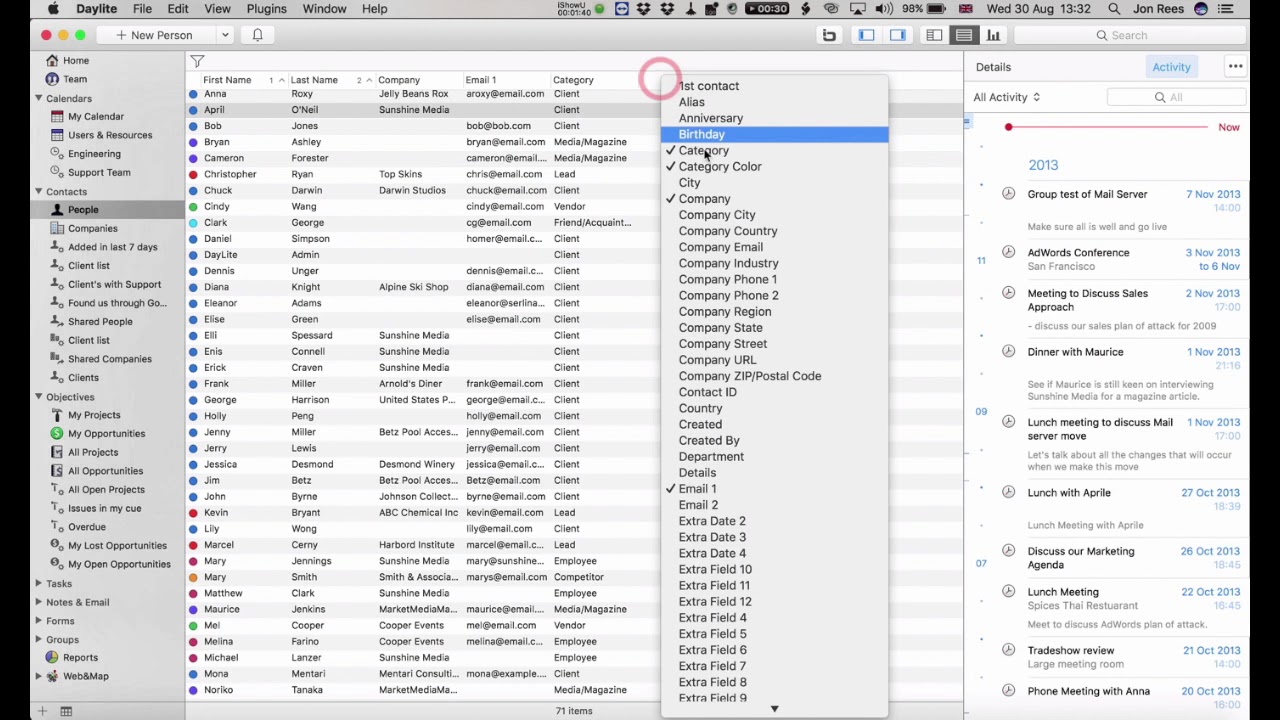Click the menu's scroll down arrow
Viewport: 1280px width, 720px height.
774,709
